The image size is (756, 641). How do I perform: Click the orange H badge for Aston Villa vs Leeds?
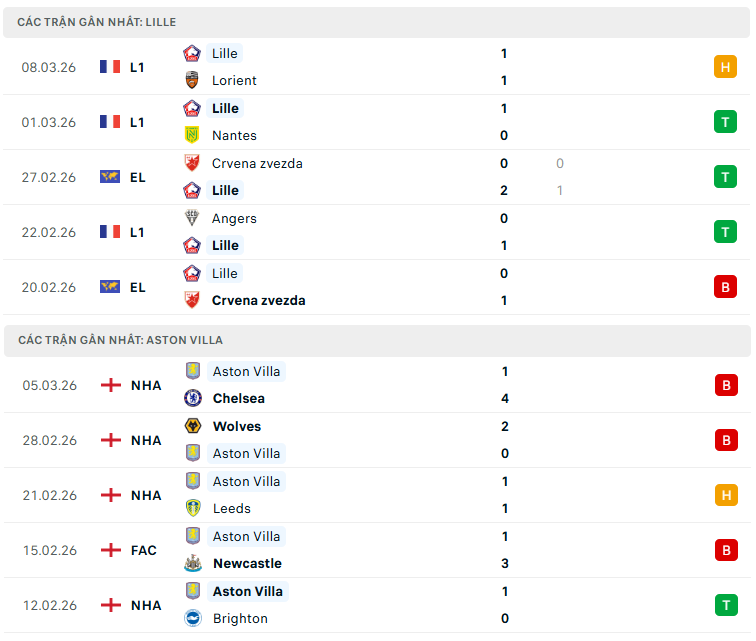[726, 495]
